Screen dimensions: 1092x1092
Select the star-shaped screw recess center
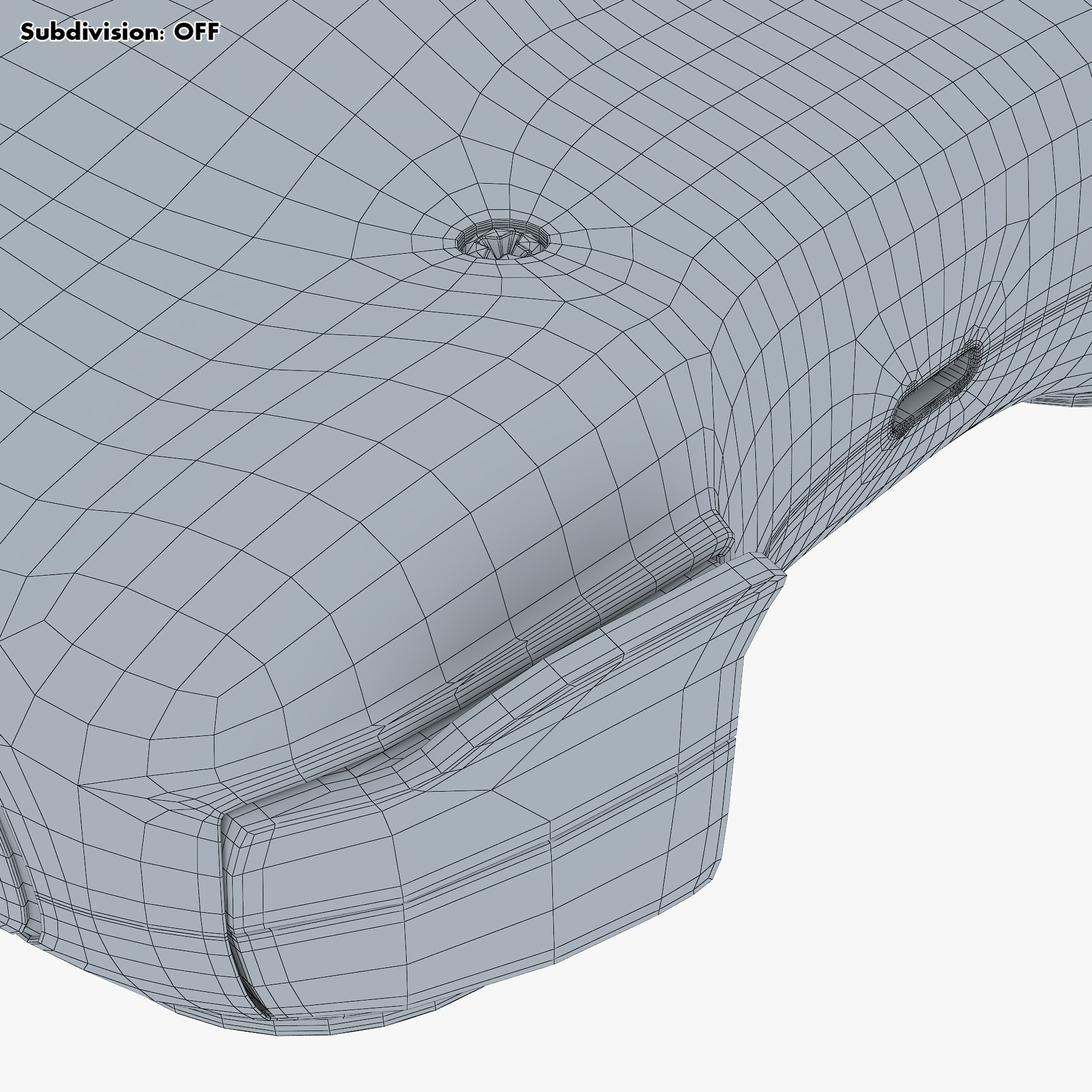[x=500, y=246]
